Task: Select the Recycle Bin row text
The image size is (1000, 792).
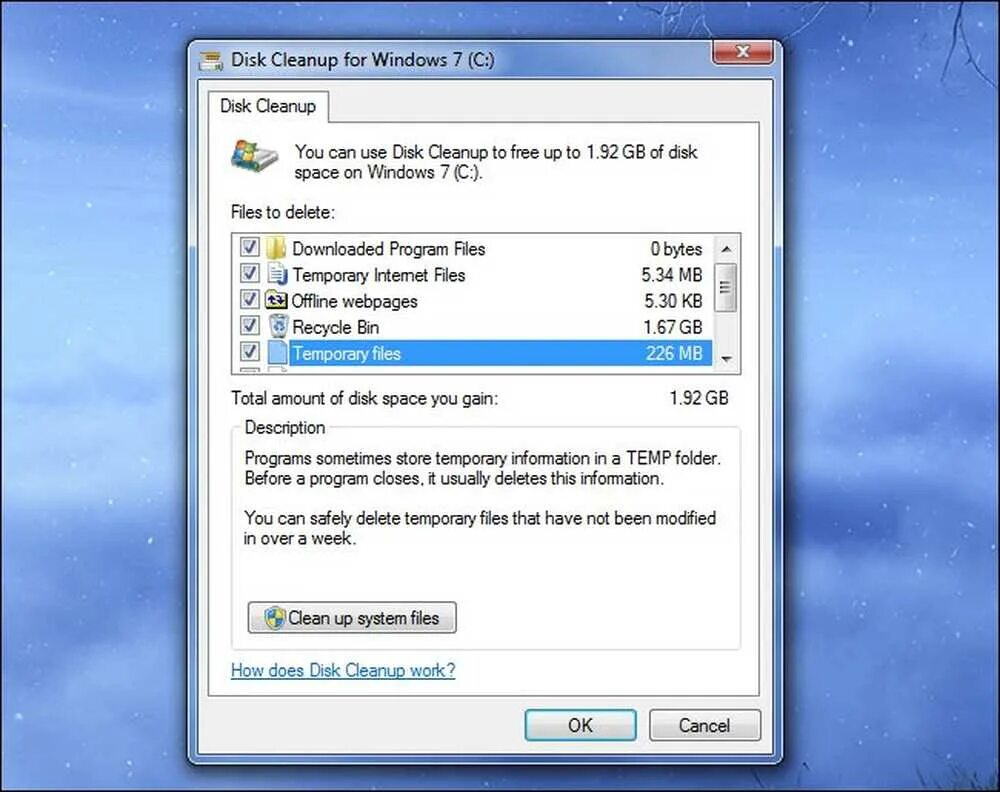Action: pyautogui.click(x=335, y=327)
